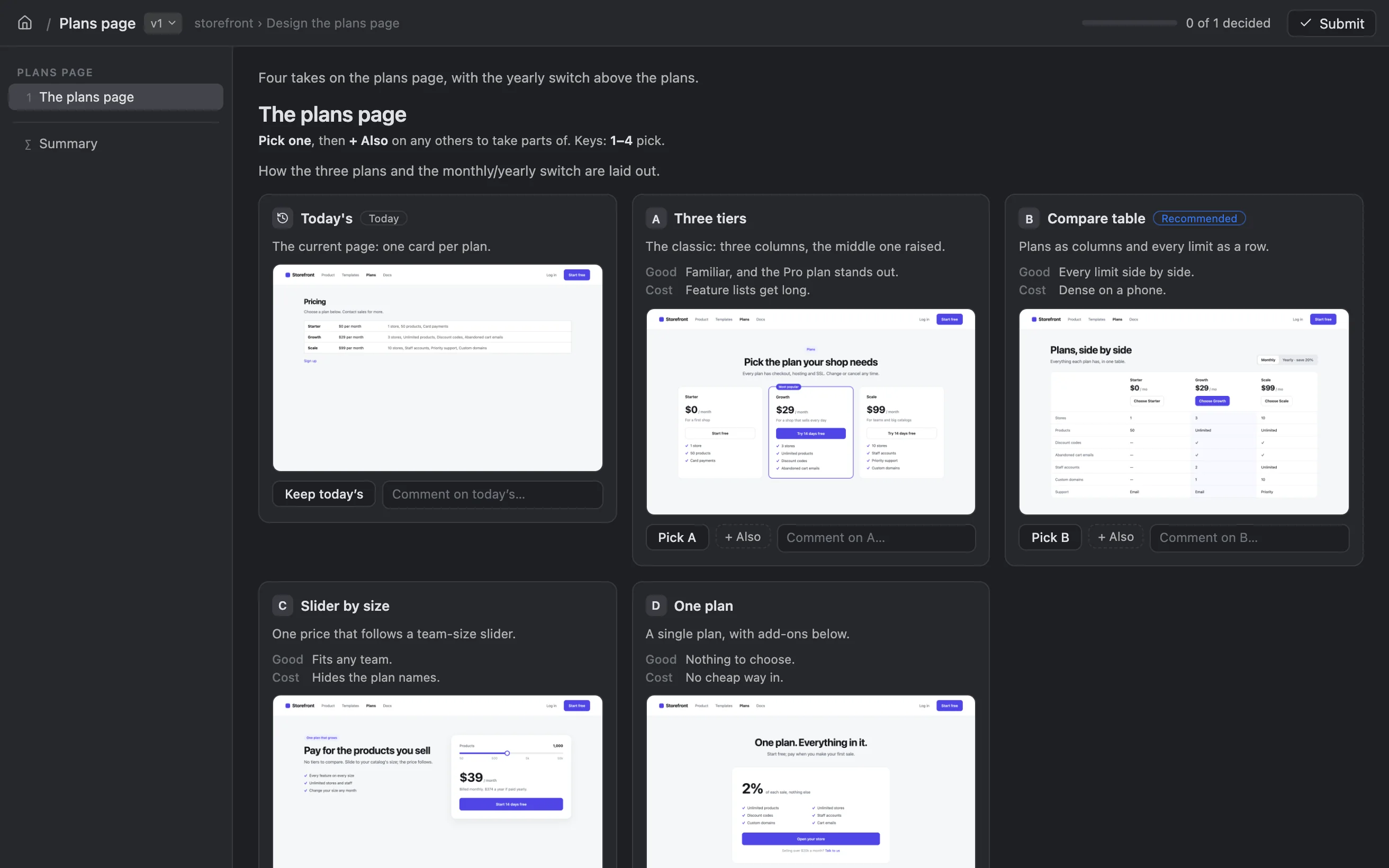This screenshot has width=1389, height=868.
Task: Click 'Hides the plan names.' text
Action: 376,677
